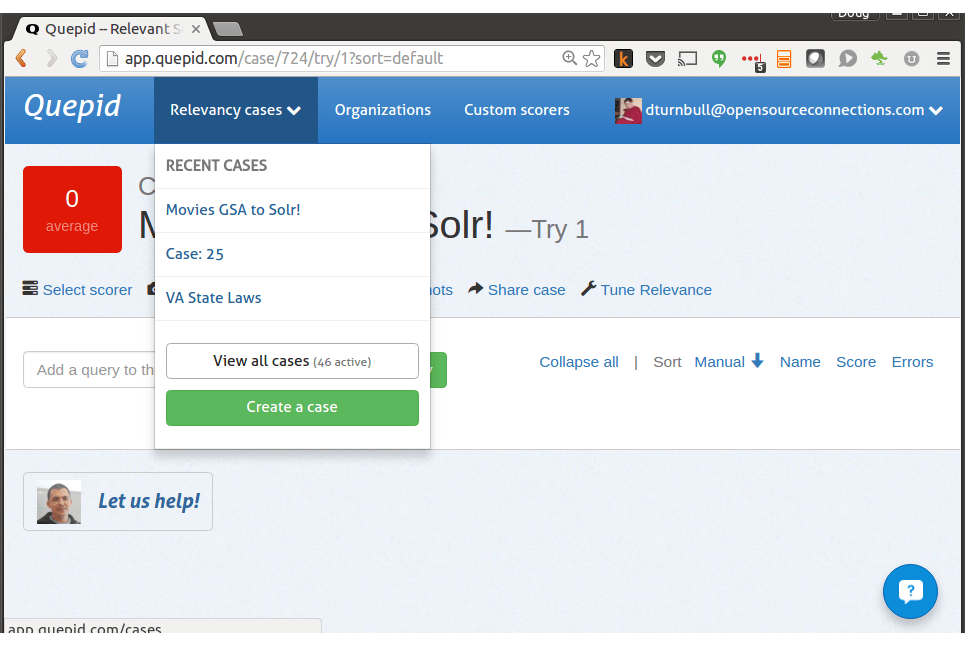Open the Organizations menu item
The height and width of the screenshot is (646, 965).
[x=383, y=110]
